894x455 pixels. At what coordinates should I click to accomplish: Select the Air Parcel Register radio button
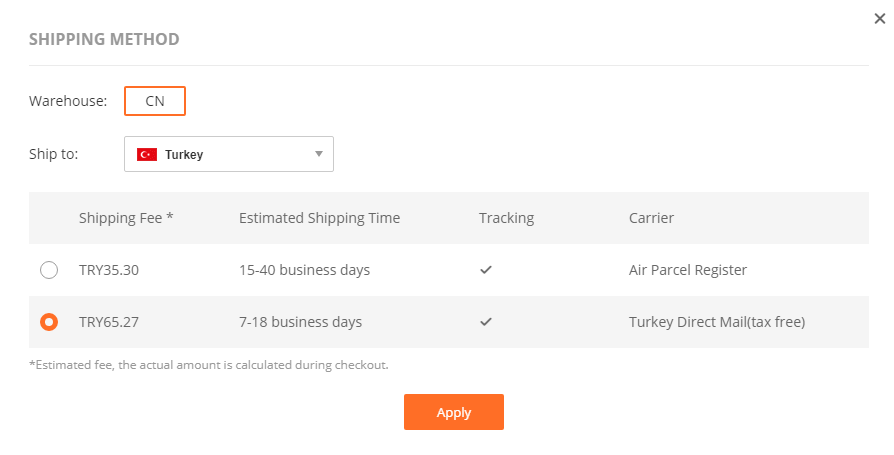pos(49,270)
